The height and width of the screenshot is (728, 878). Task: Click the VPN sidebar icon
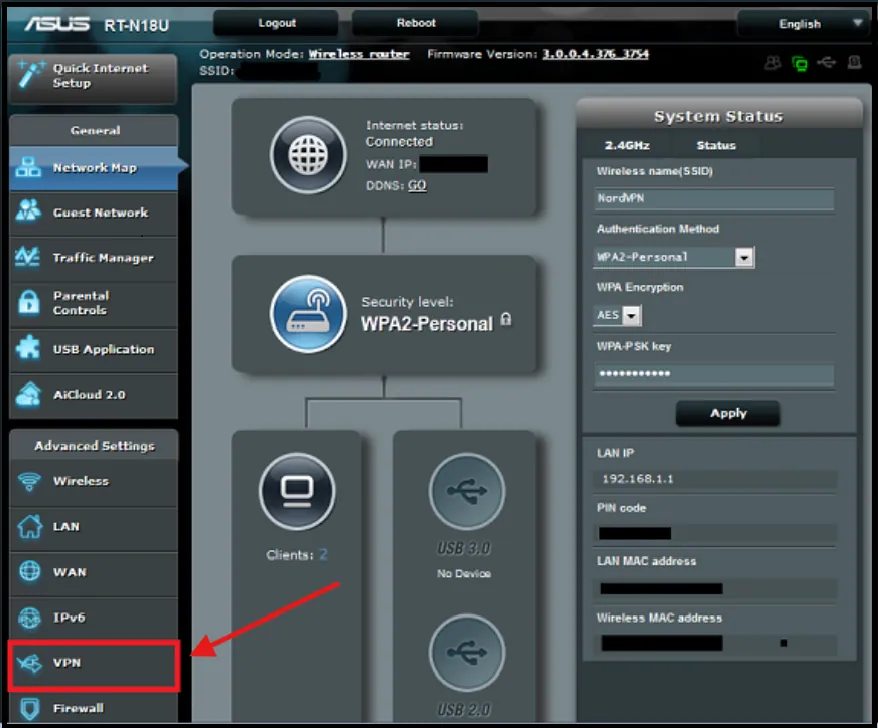pyautogui.click(x=29, y=664)
